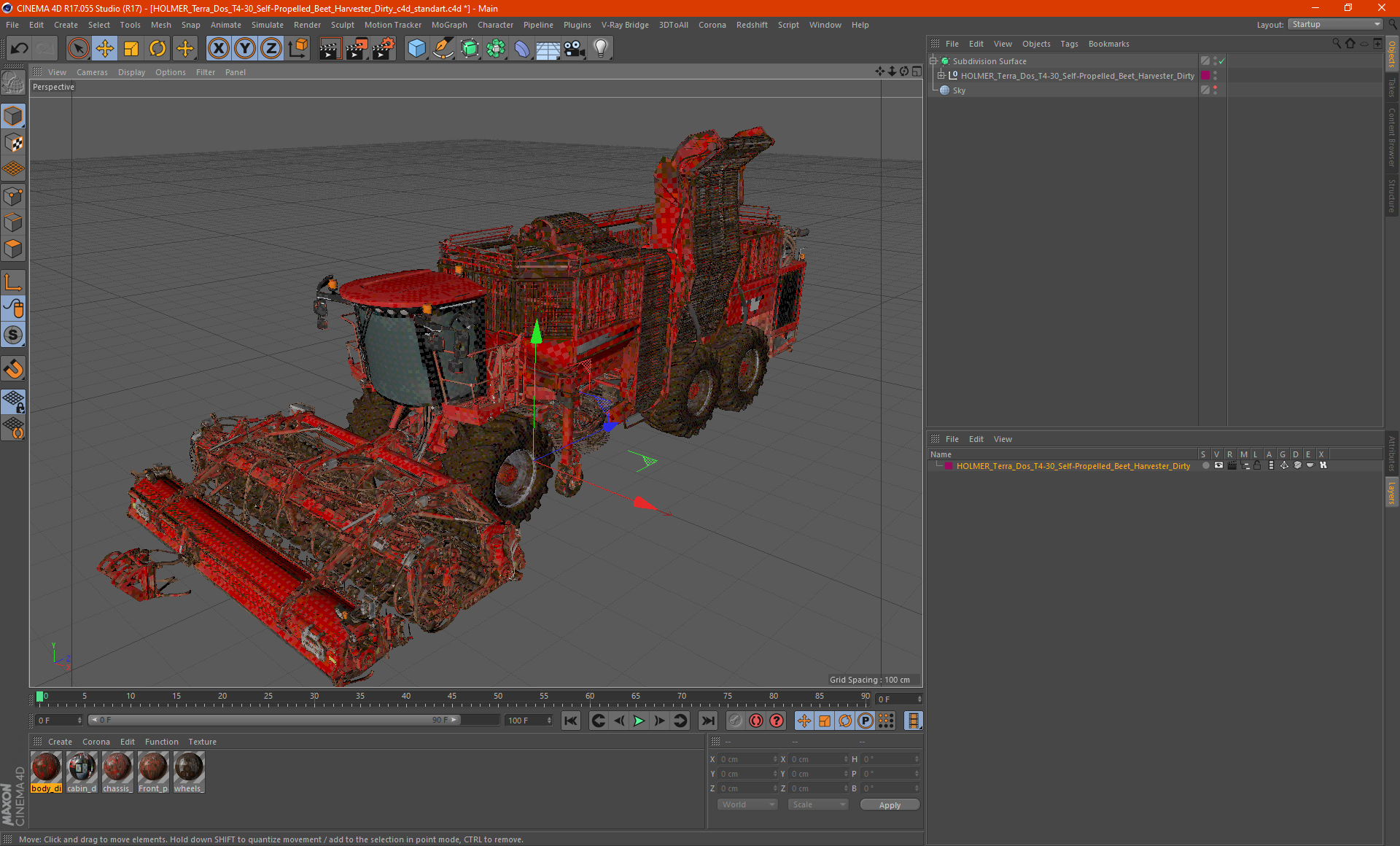The width and height of the screenshot is (1400, 846).
Task: Open Material Manager Texture menu
Action: pos(202,742)
